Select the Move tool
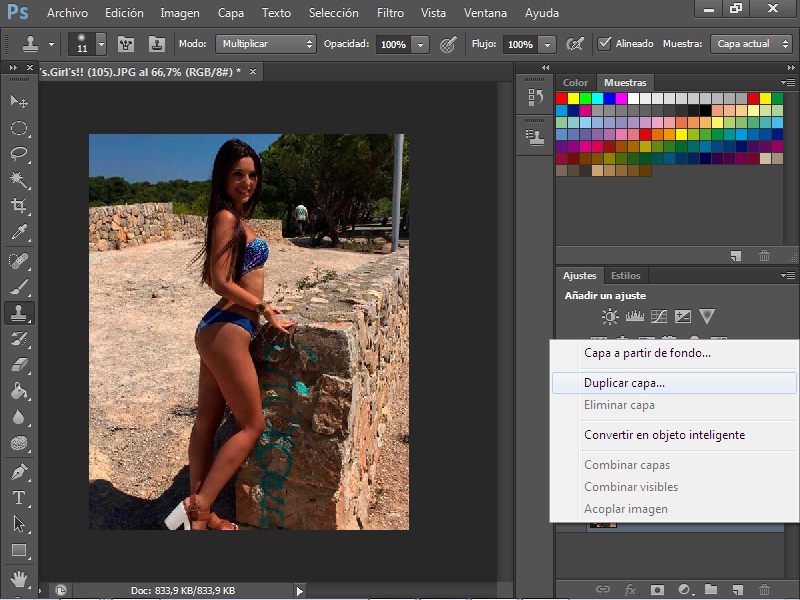 (19, 102)
